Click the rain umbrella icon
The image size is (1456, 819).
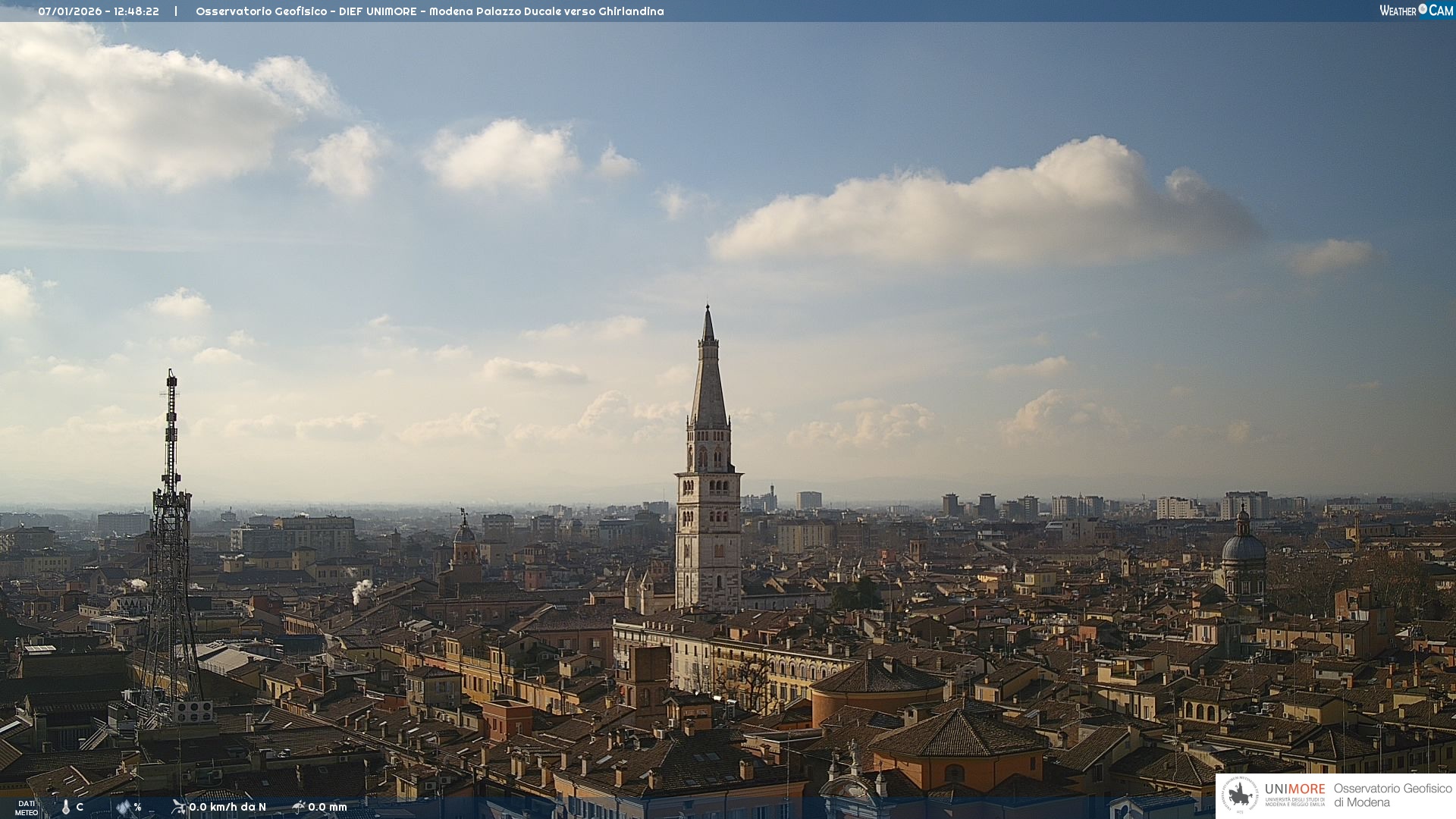coord(298,807)
